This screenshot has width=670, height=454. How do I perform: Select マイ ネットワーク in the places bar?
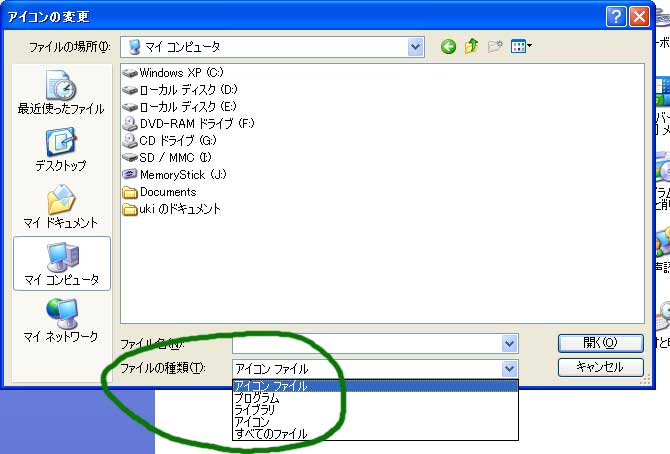point(61,320)
